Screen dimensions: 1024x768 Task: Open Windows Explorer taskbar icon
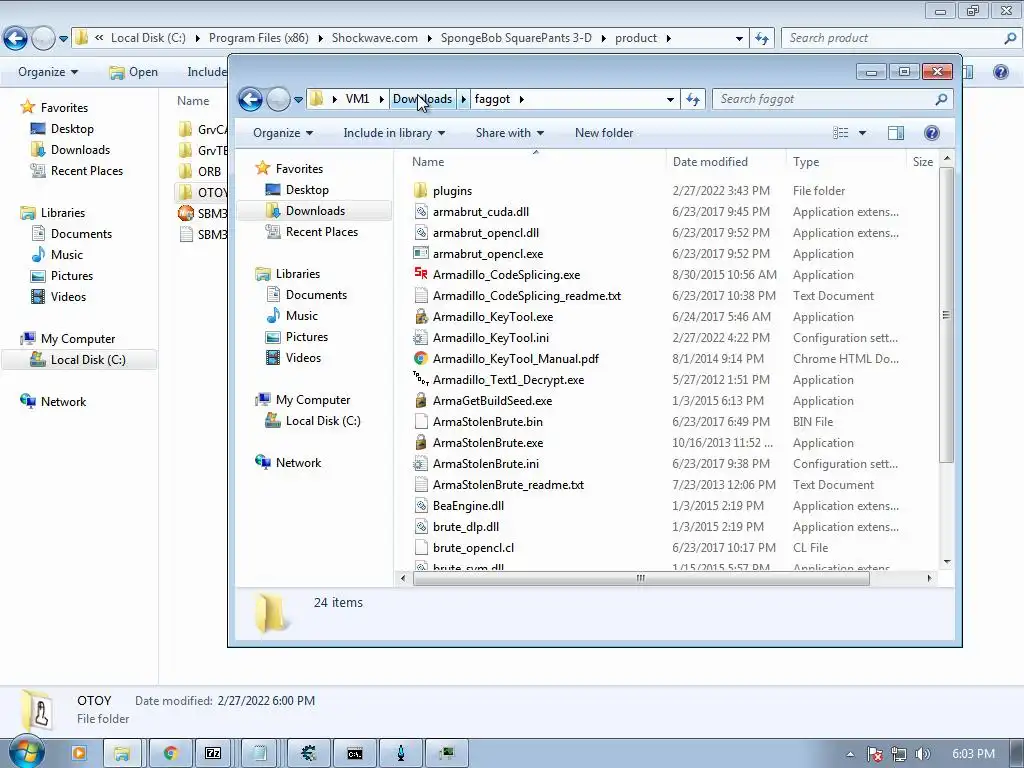click(122, 754)
